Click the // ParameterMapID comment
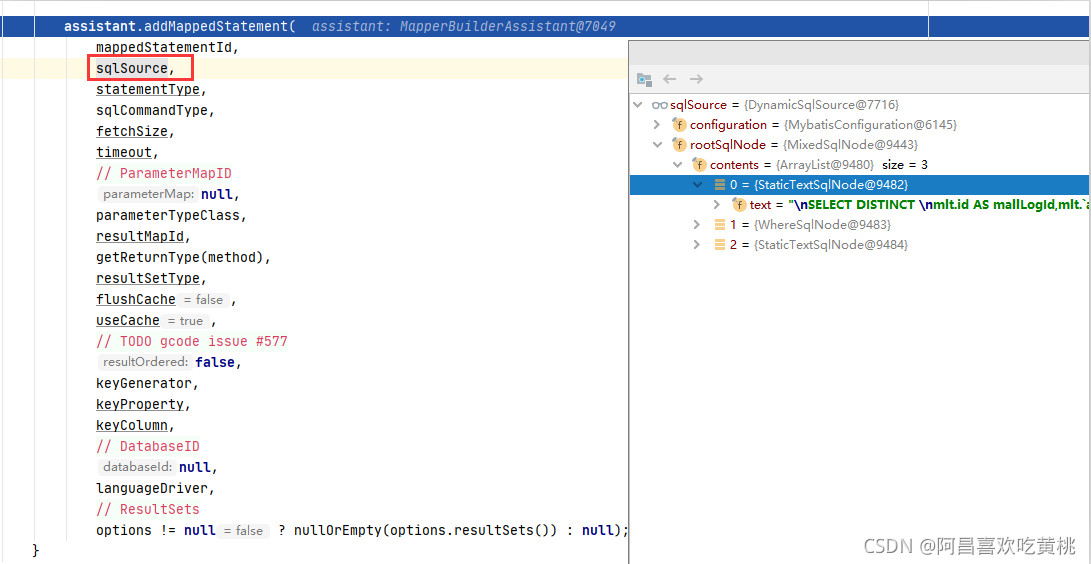Screen dimensions: 1091x564 [164, 173]
